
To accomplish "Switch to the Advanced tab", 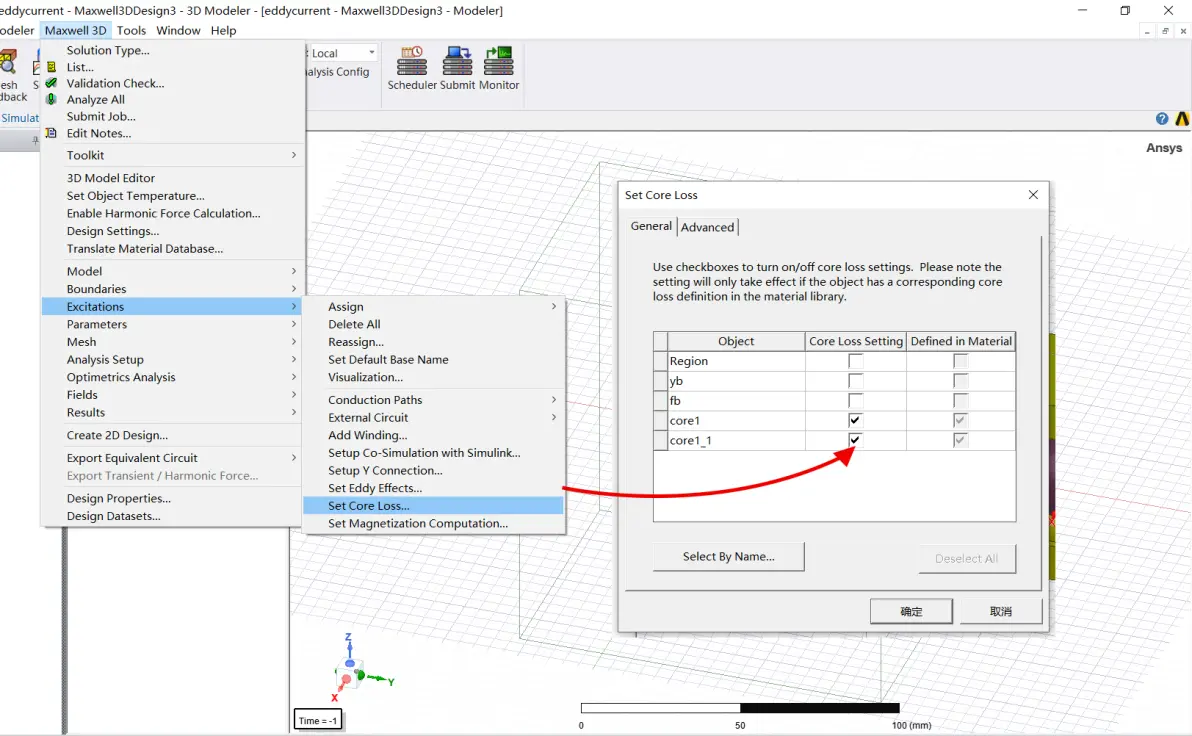I will pyautogui.click(x=708, y=227).
